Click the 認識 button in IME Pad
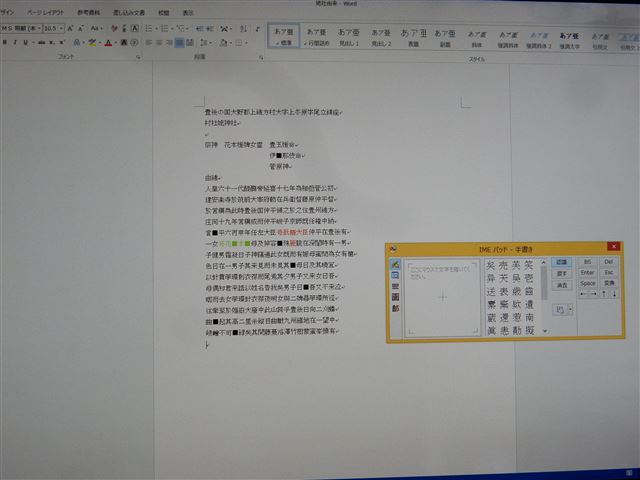This screenshot has width=640, height=480. pyautogui.click(x=562, y=262)
